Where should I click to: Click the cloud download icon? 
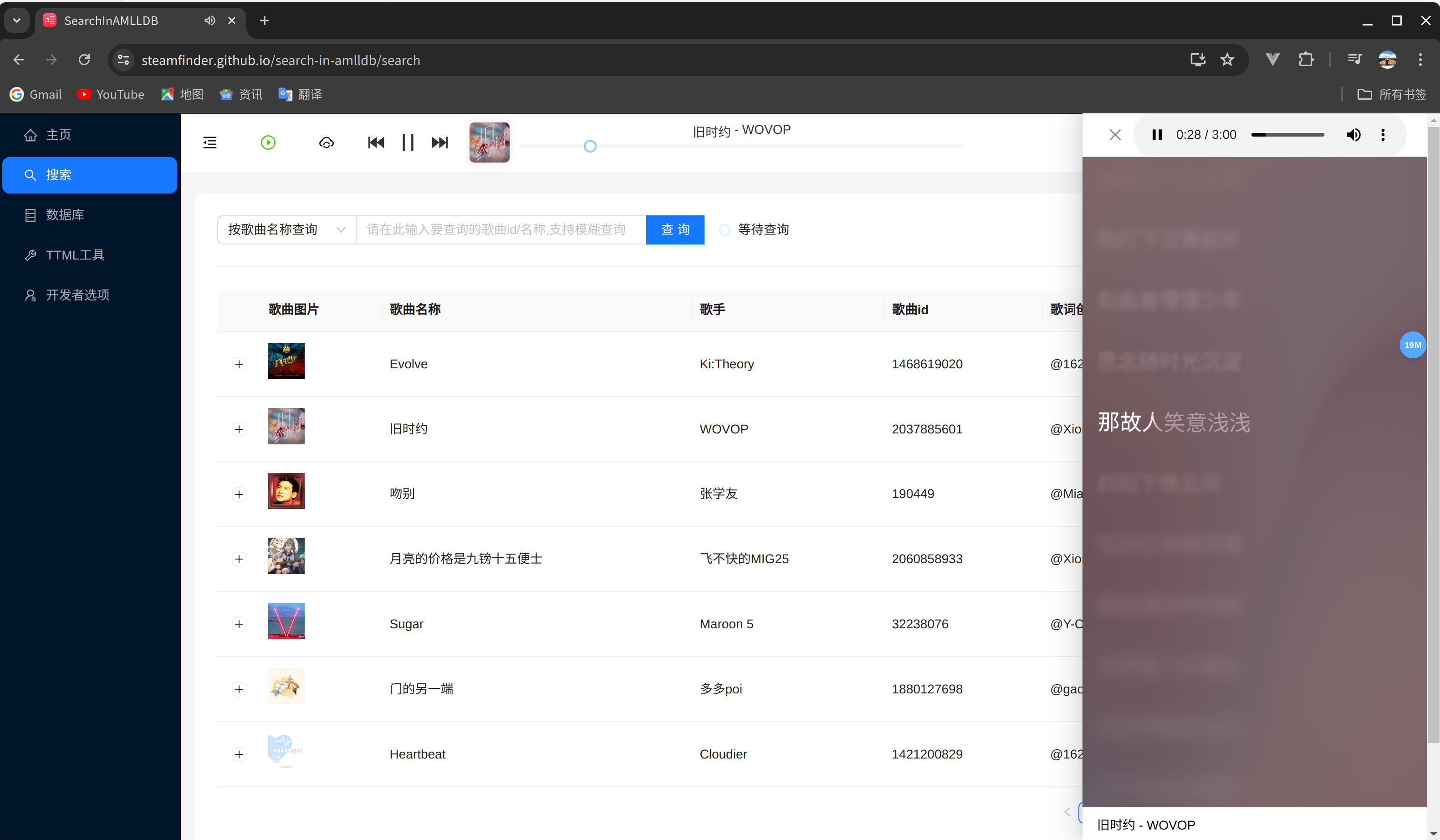pyautogui.click(x=326, y=143)
